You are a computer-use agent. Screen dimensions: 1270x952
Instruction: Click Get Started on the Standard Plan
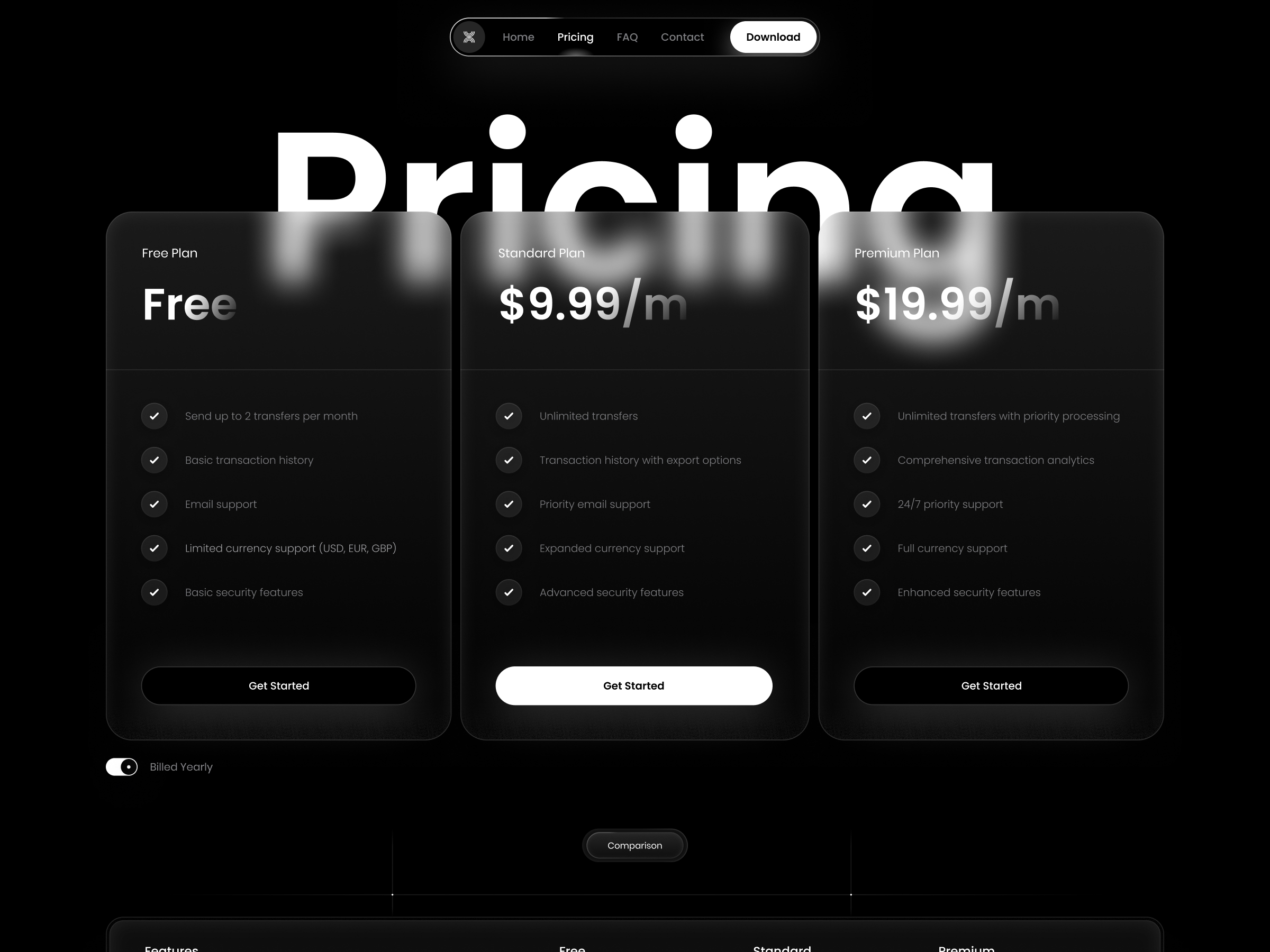point(634,685)
